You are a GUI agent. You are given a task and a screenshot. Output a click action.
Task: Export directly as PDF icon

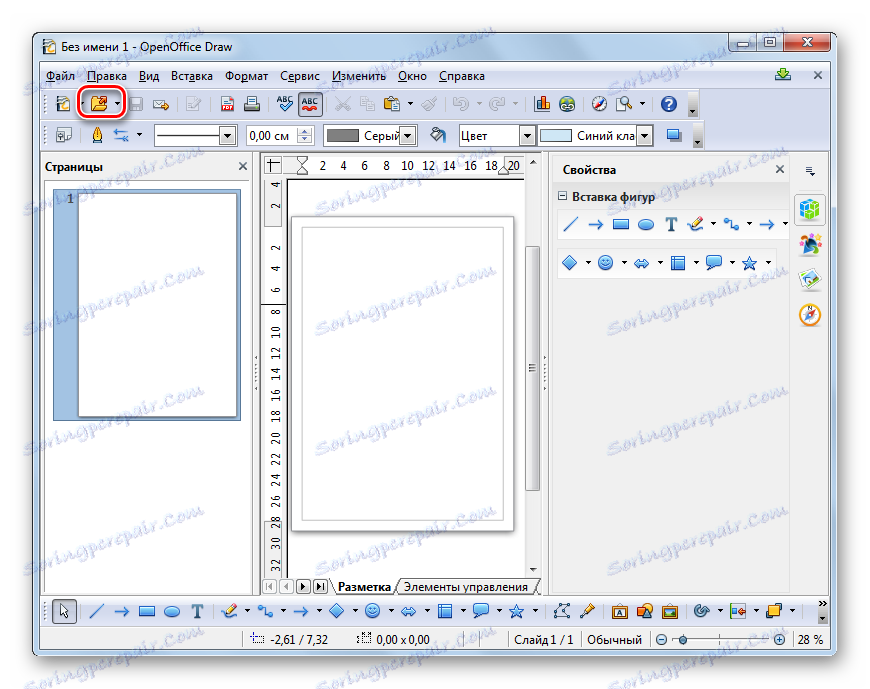[x=227, y=104]
